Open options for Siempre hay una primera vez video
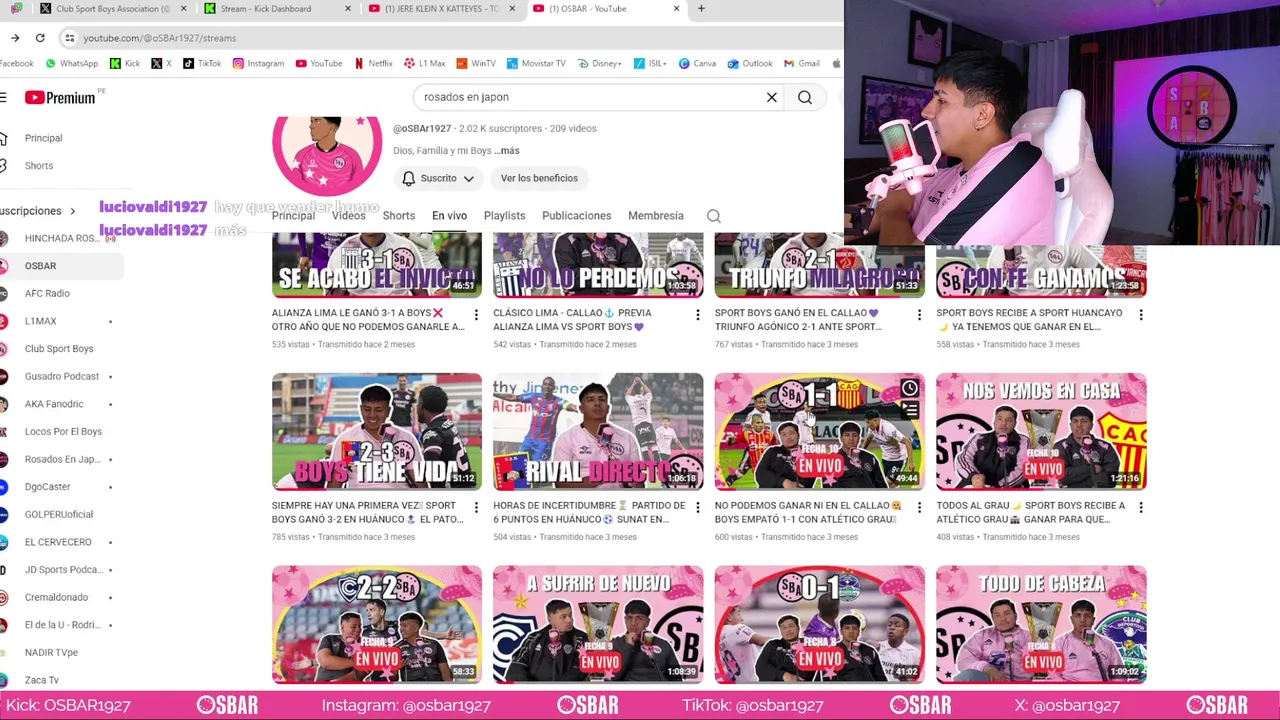 pyautogui.click(x=476, y=508)
